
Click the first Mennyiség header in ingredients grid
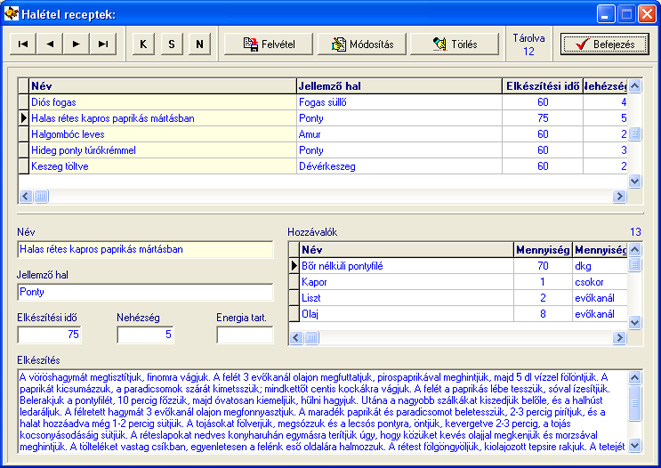[x=543, y=250]
